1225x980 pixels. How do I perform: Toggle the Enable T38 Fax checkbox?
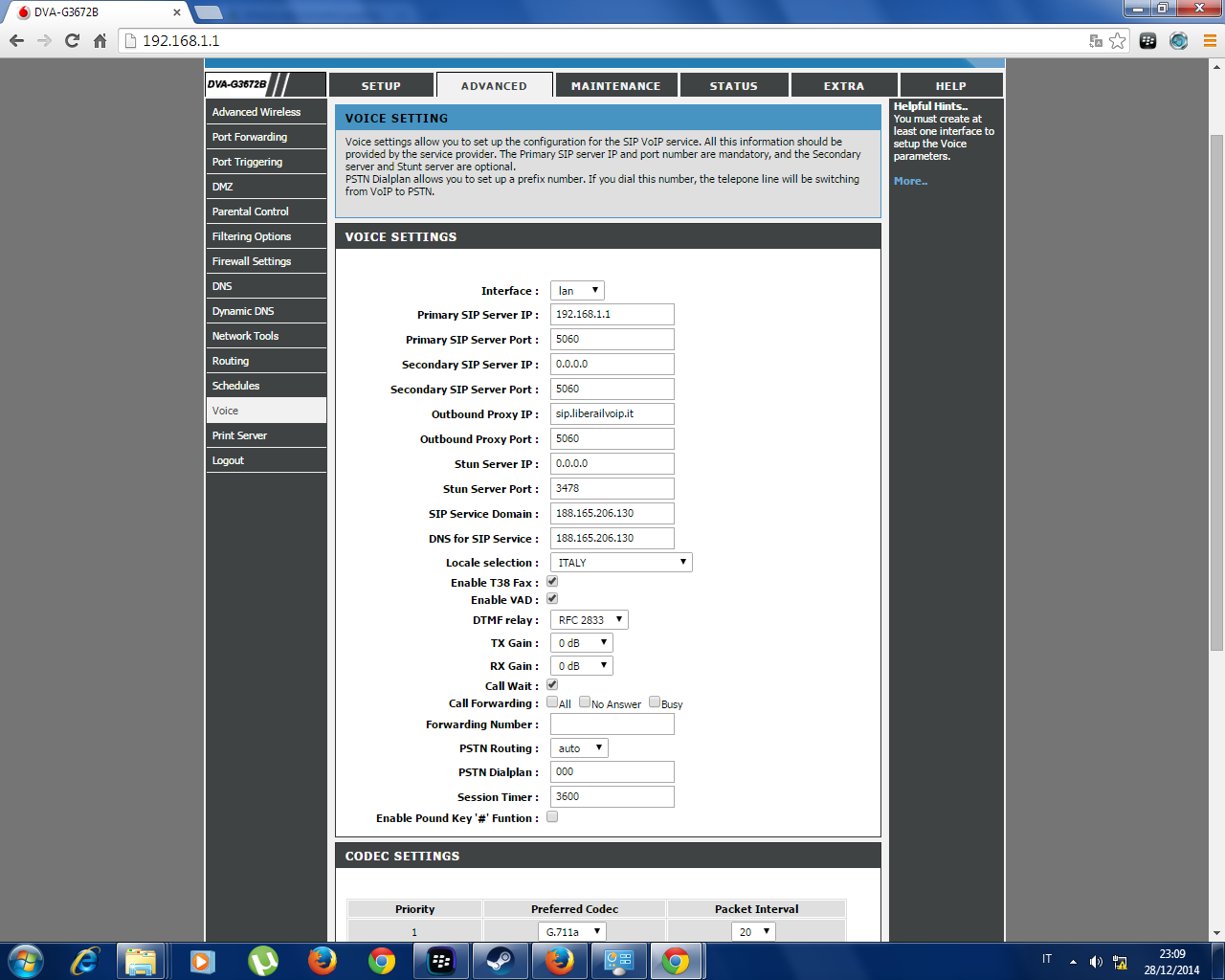pyautogui.click(x=552, y=582)
